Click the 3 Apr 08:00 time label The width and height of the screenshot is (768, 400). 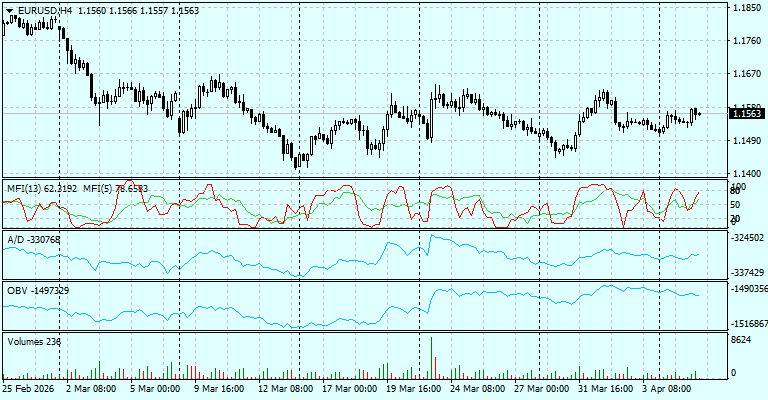coord(667,389)
